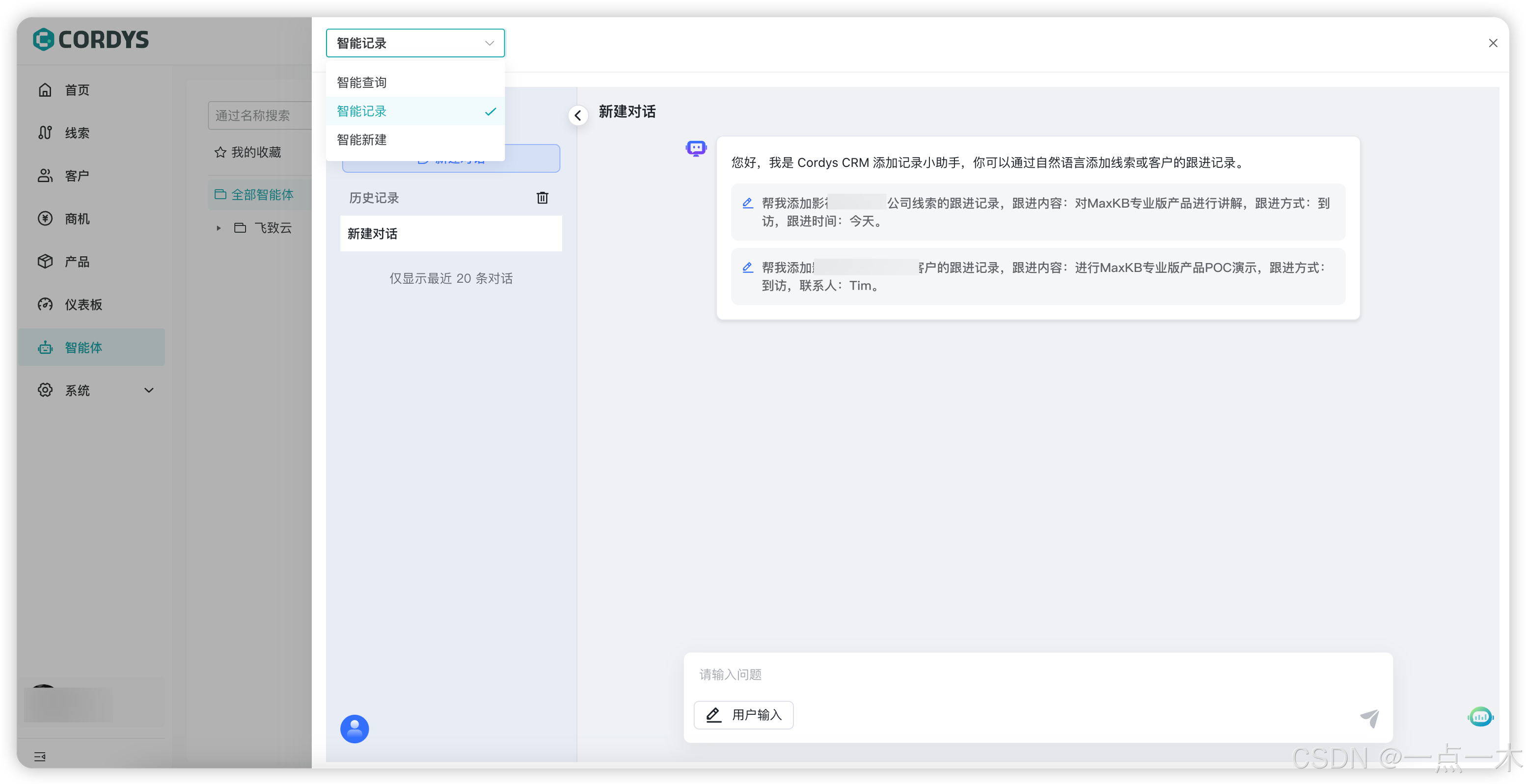Open the 产品 products section

coord(76,261)
